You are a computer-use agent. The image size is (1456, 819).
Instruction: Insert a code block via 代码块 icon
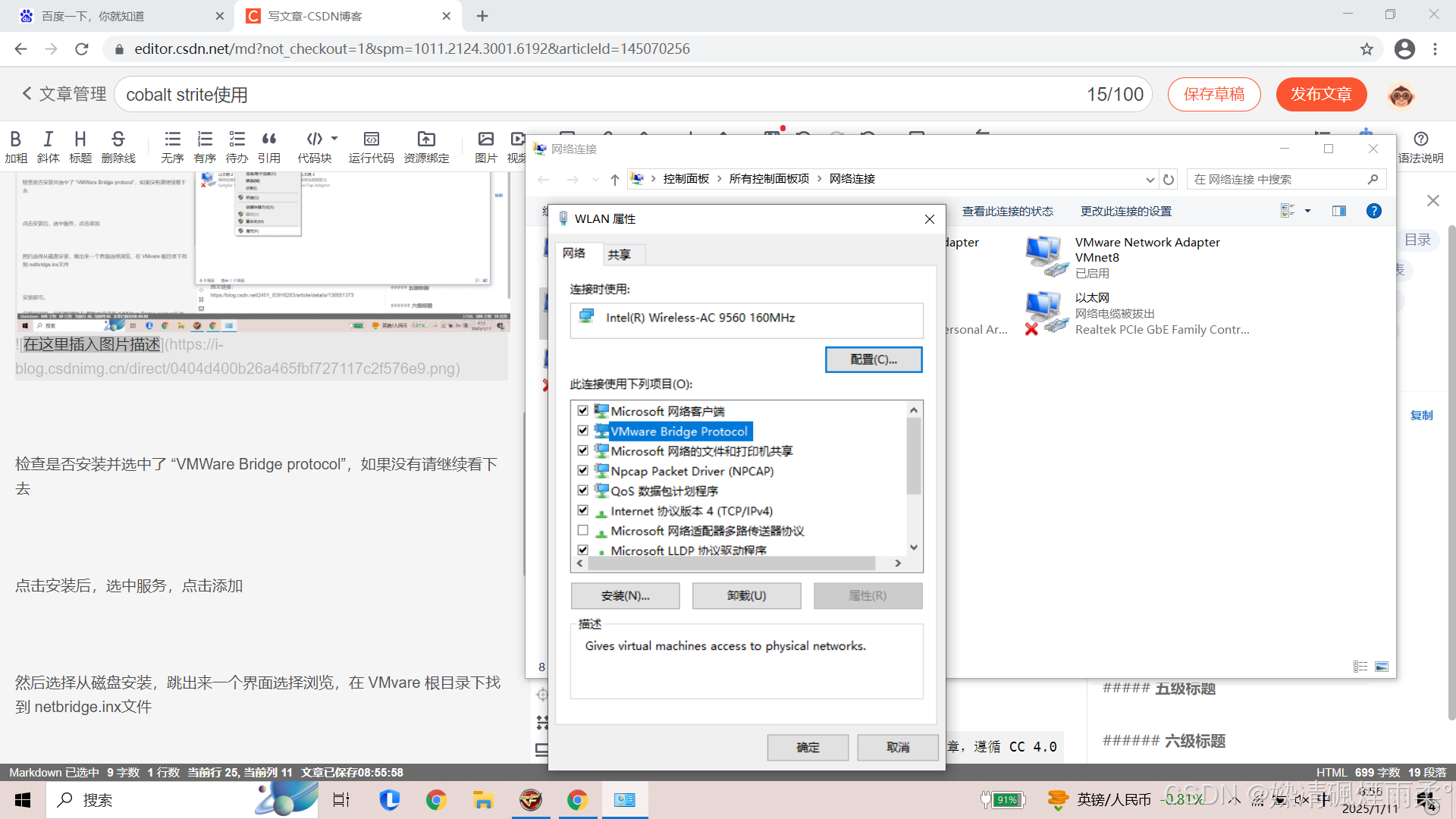point(314,140)
